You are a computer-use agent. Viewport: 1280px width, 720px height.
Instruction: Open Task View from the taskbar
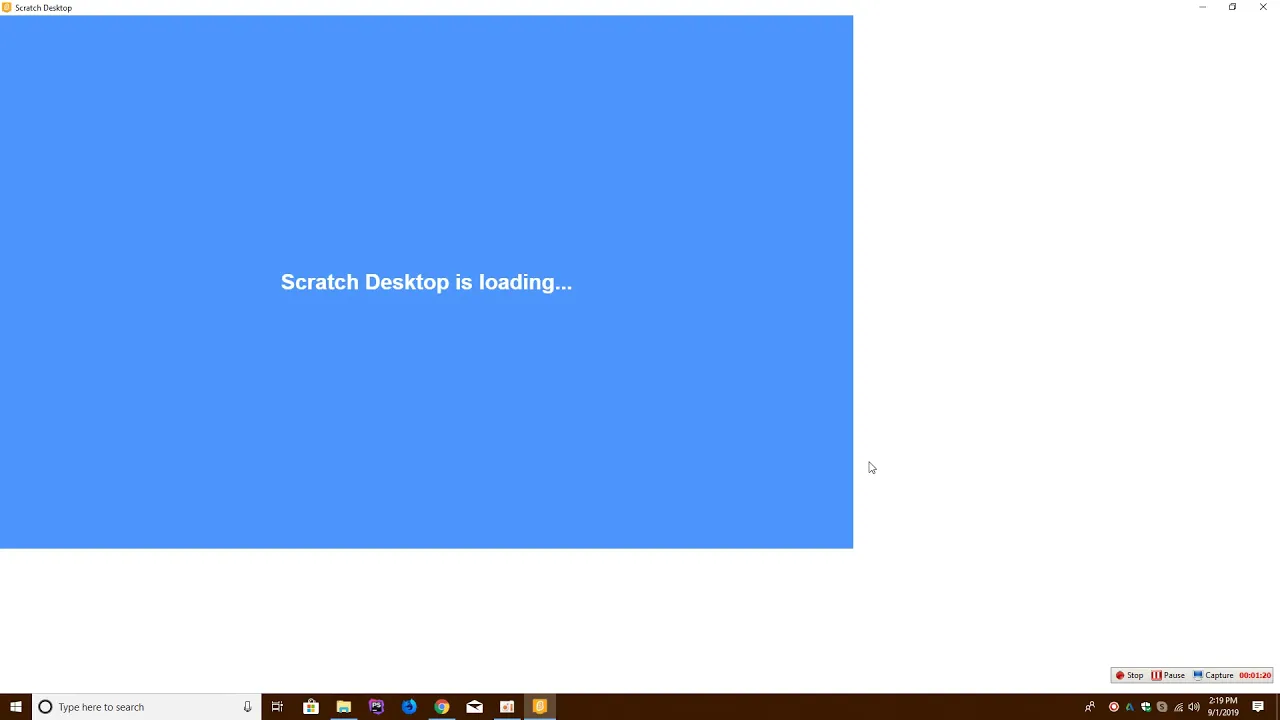(277, 707)
